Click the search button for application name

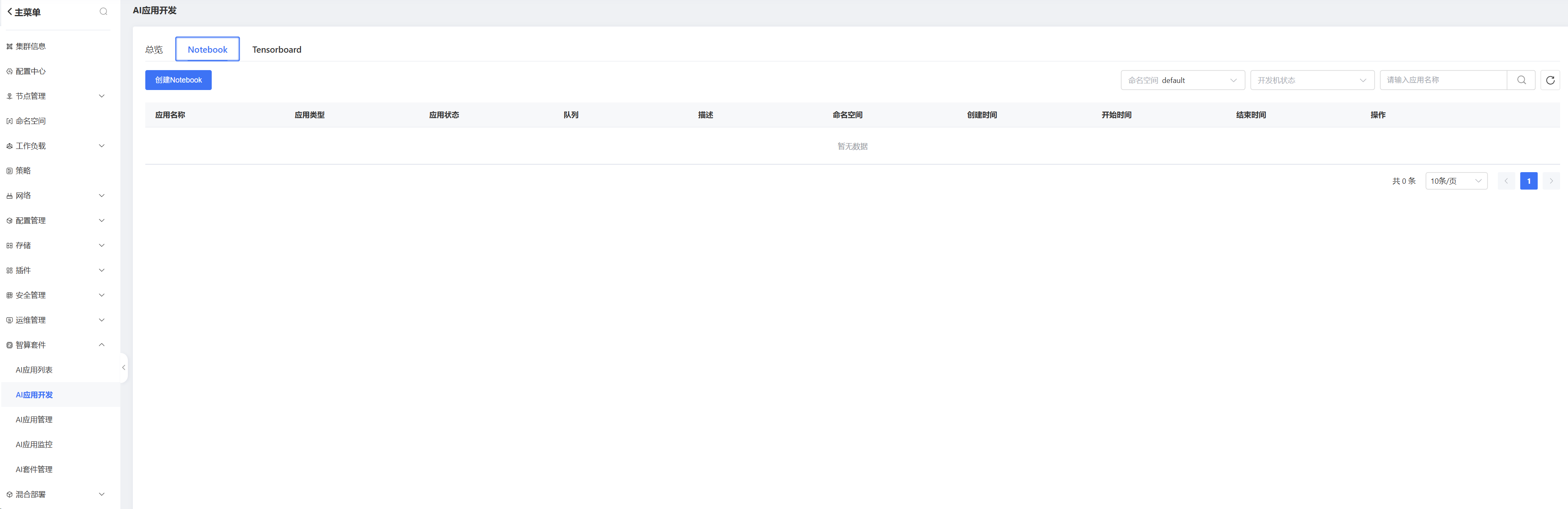click(x=1521, y=80)
